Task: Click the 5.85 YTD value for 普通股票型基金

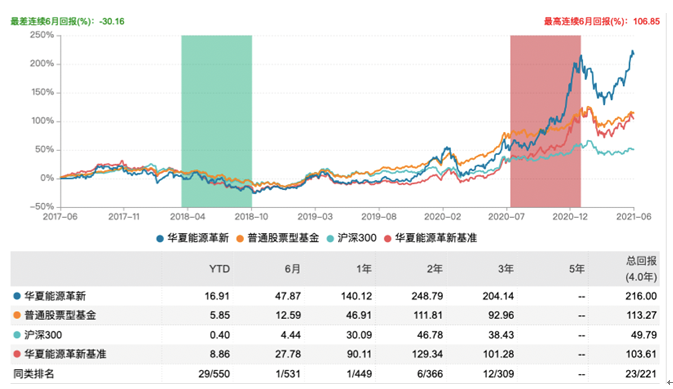Action: [x=220, y=316]
